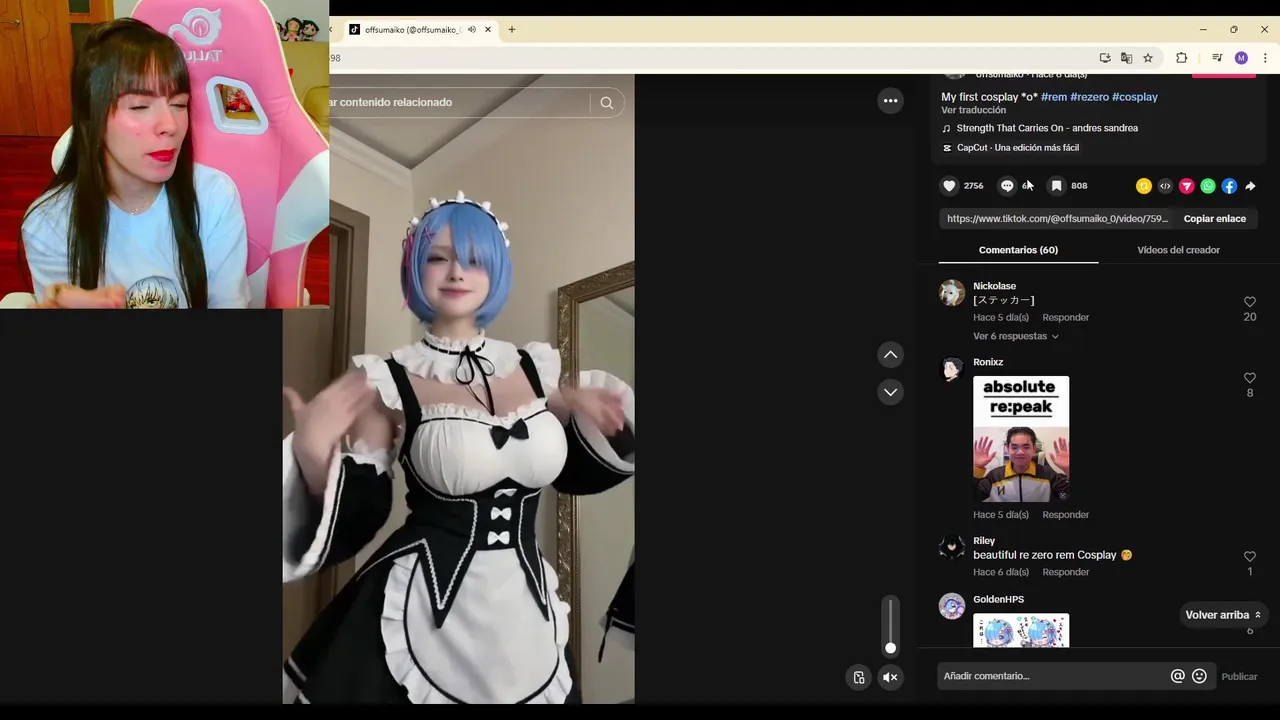
Task: Install the app via address bar icon
Action: (1105, 58)
